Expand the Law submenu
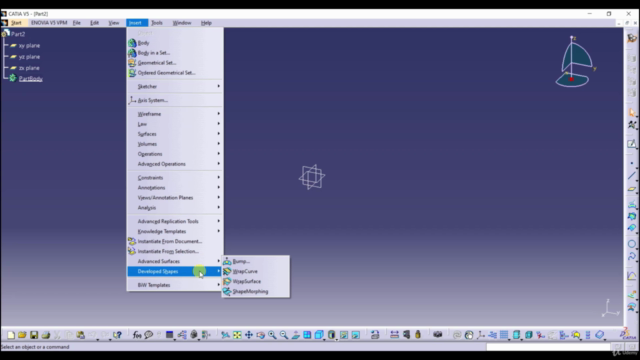640x360 pixels. [175, 124]
